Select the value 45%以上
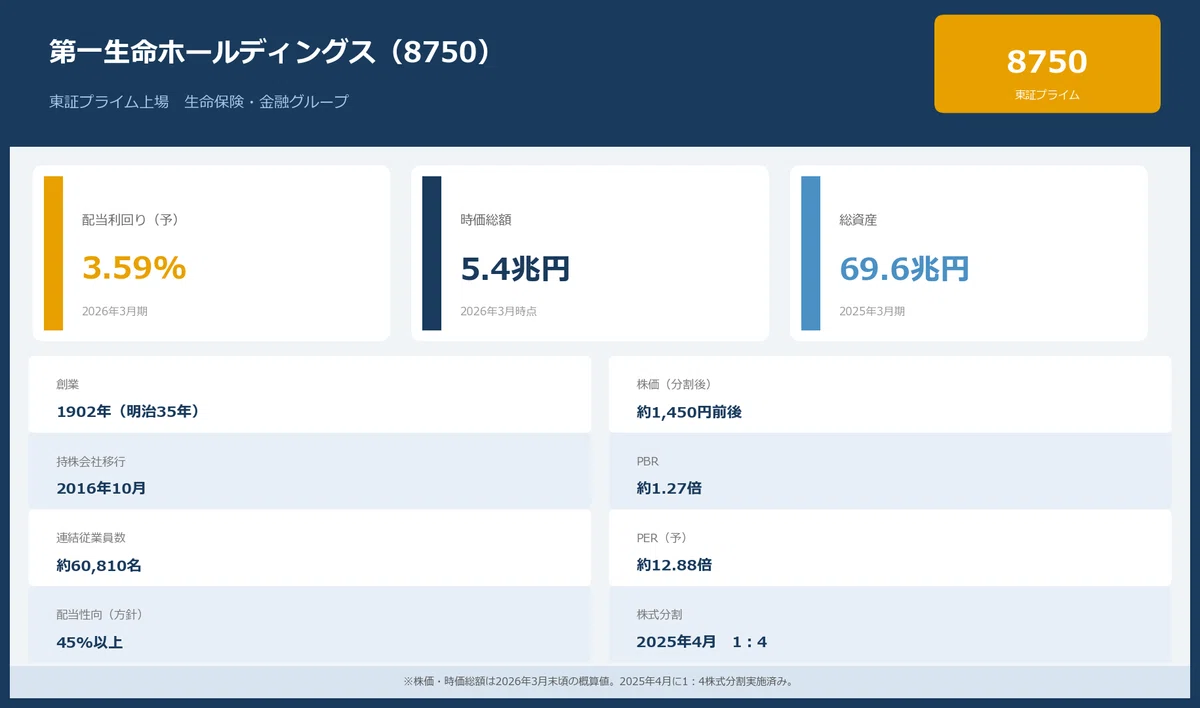Viewport: 1200px width, 708px height. 90,642
